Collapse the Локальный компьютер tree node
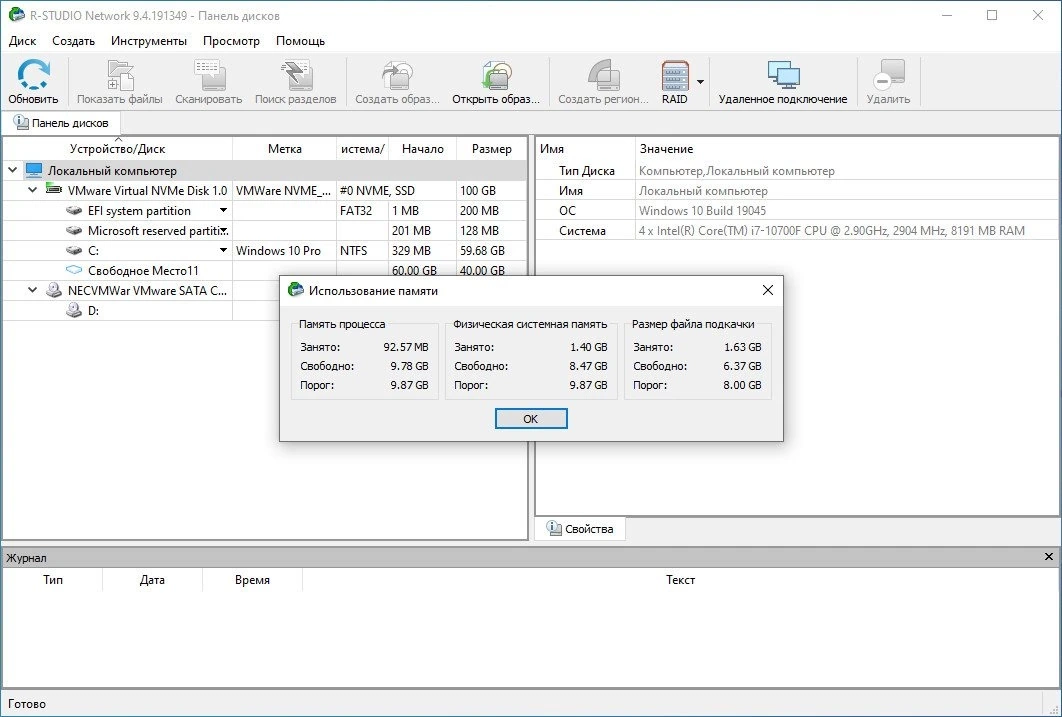 12,171
